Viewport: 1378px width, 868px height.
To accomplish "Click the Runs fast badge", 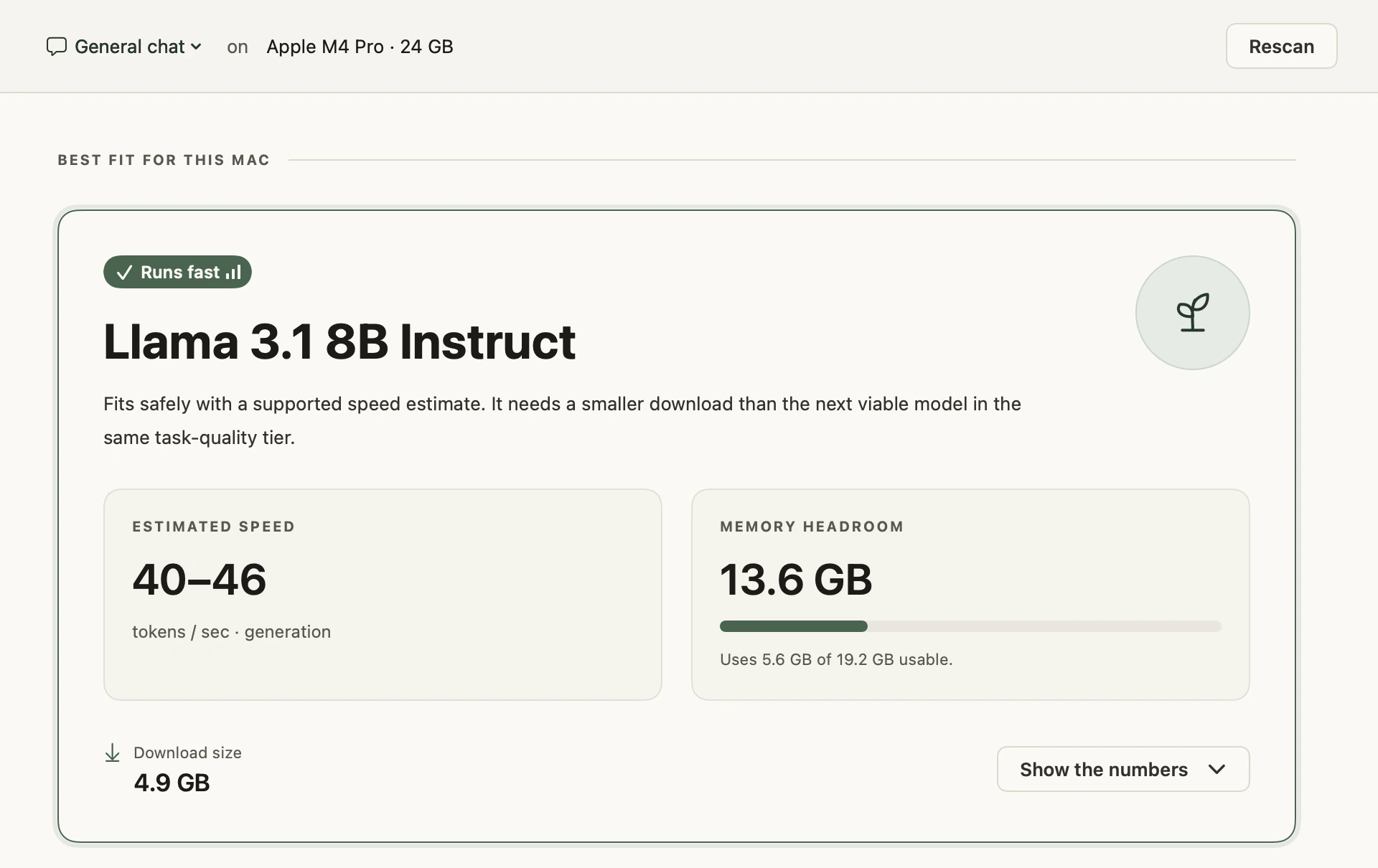I will click(x=177, y=272).
